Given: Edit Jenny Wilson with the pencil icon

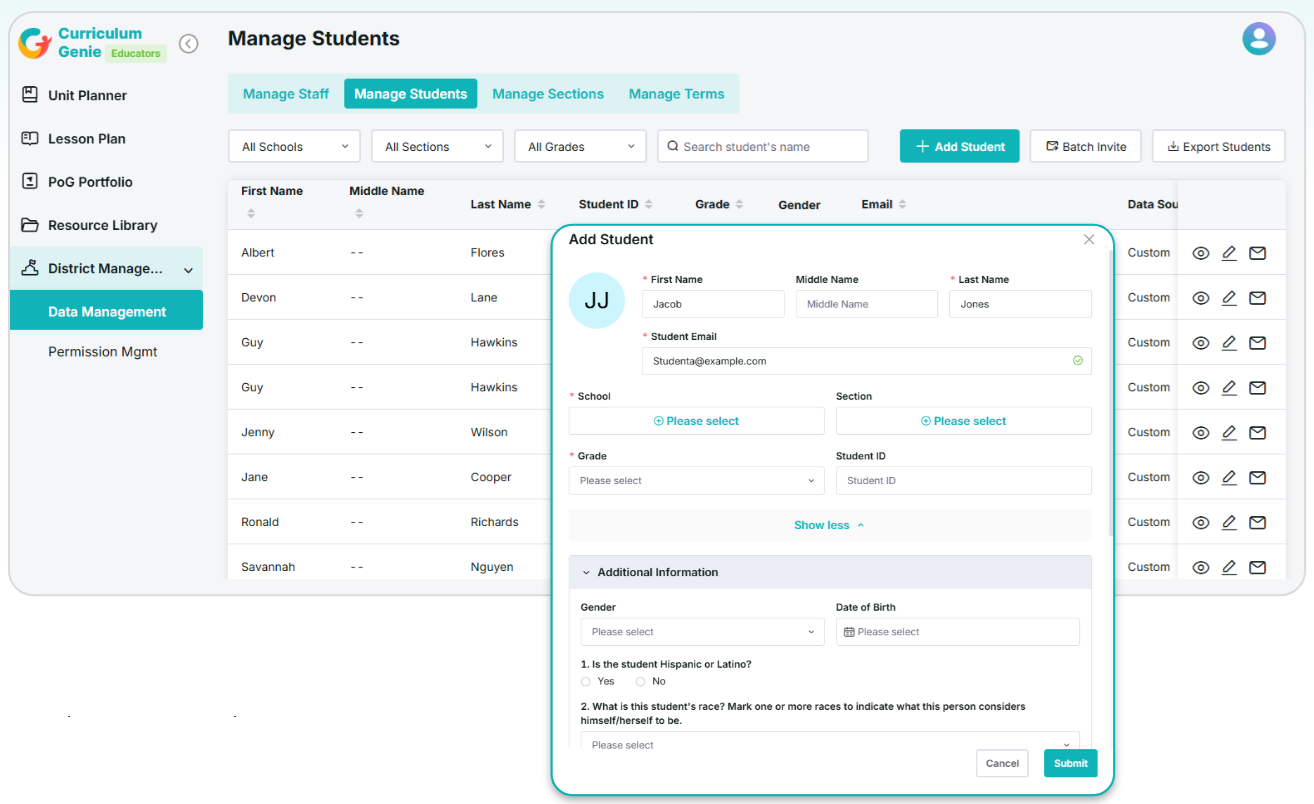Looking at the screenshot, I should 1229,433.
